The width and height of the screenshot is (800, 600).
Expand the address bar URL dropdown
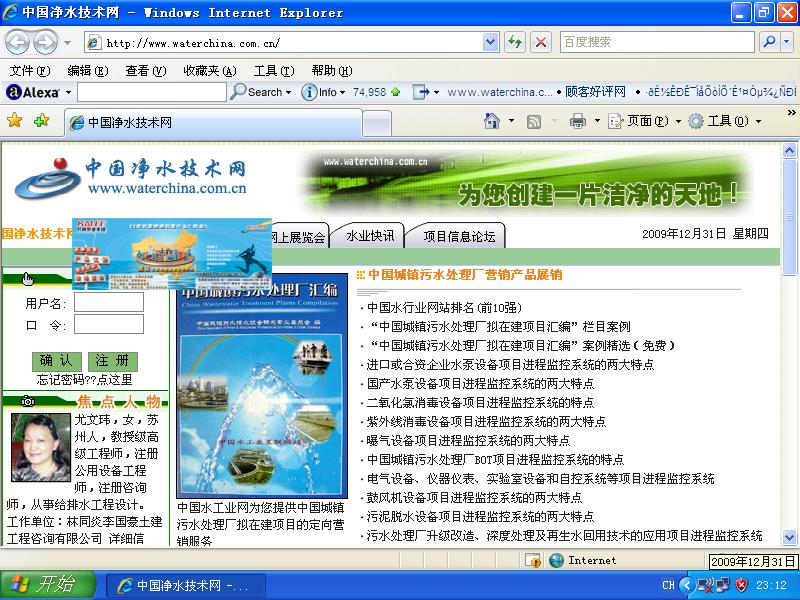490,42
